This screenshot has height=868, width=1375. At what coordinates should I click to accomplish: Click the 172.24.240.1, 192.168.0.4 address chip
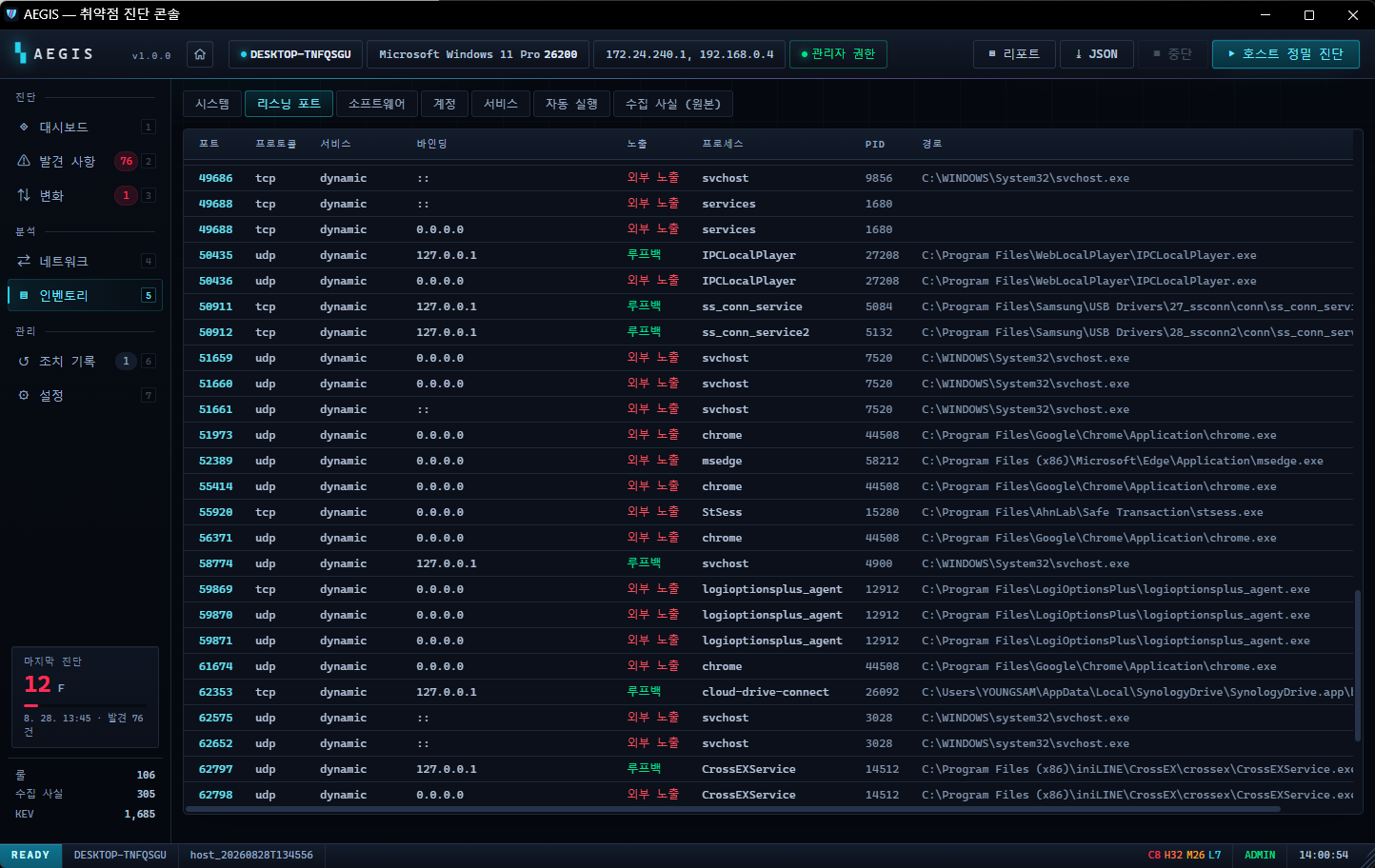[689, 54]
